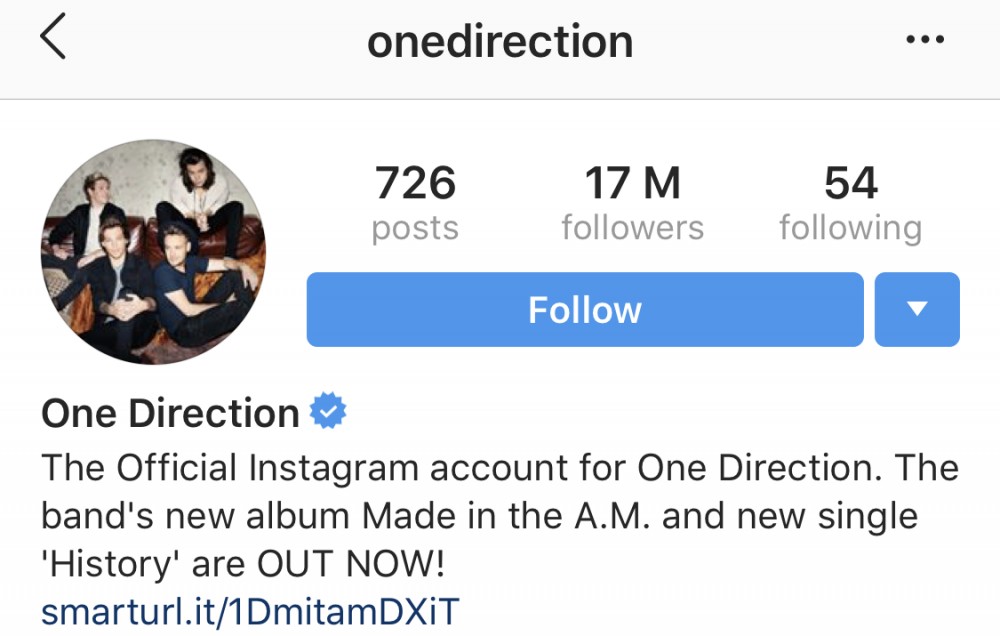Open the three-dot more options menu

(924, 40)
